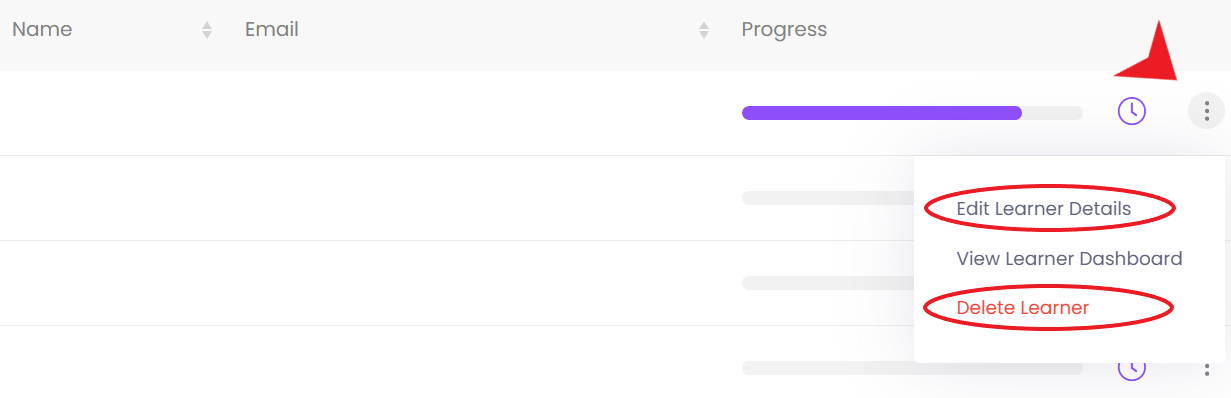1231x398 pixels.
Task: Click the Email column header
Action: (x=272, y=30)
